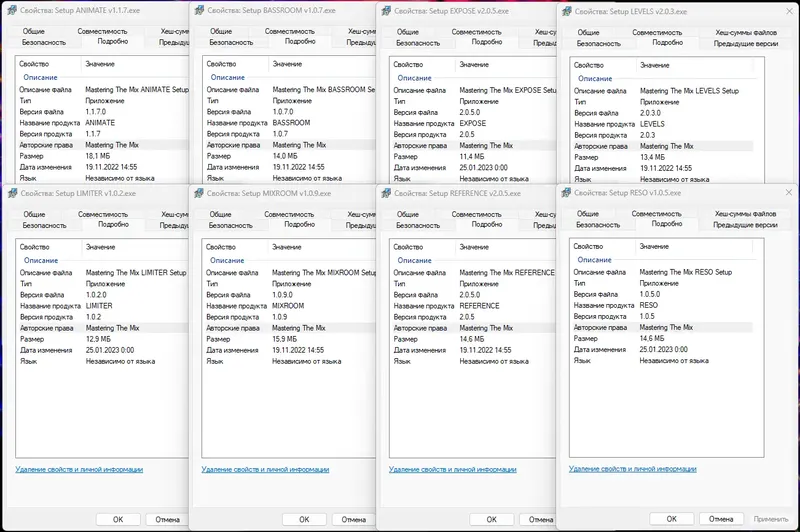Screen dimensions: 800x532
Task: Select size value 12,9 МБ
Action: [x=98, y=339]
